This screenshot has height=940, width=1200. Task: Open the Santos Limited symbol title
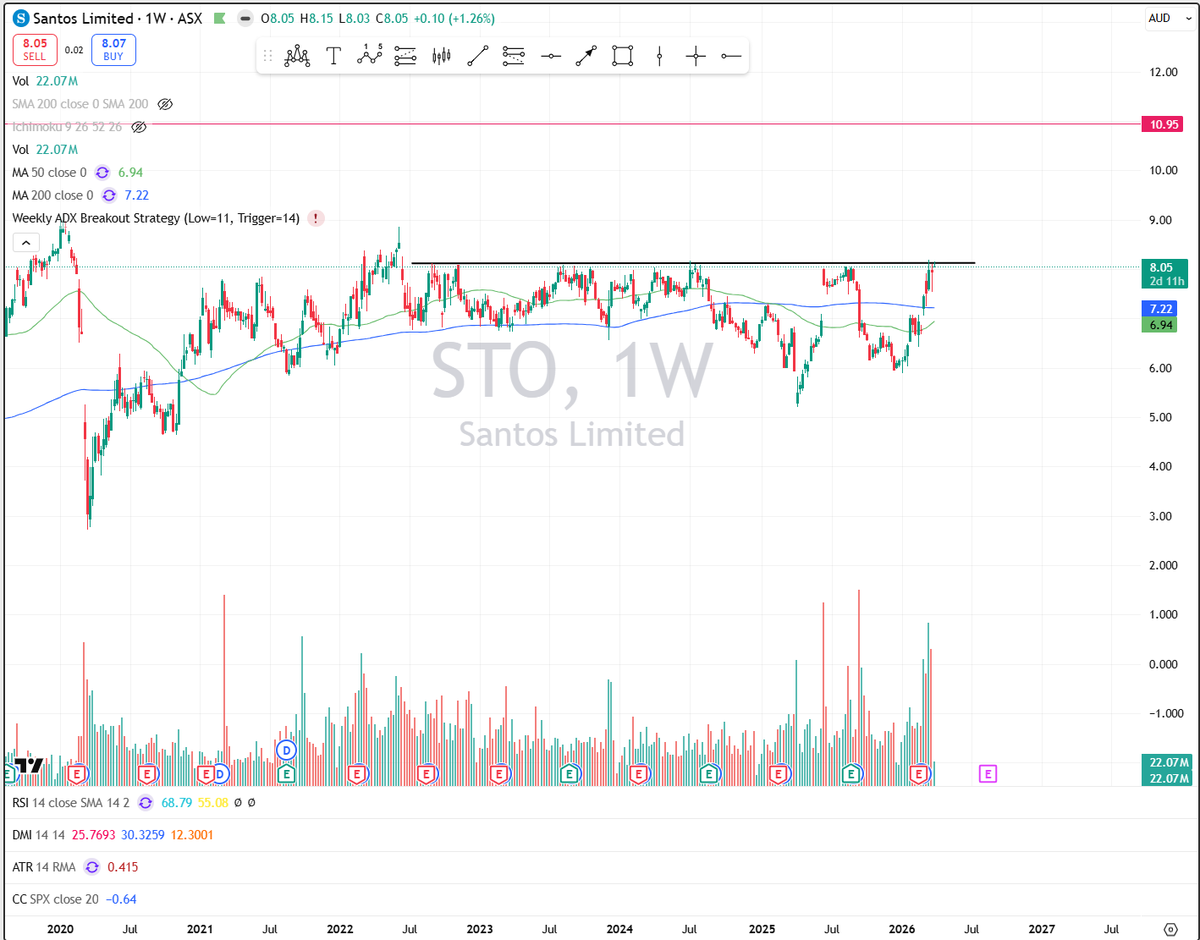[x=84, y=18]
